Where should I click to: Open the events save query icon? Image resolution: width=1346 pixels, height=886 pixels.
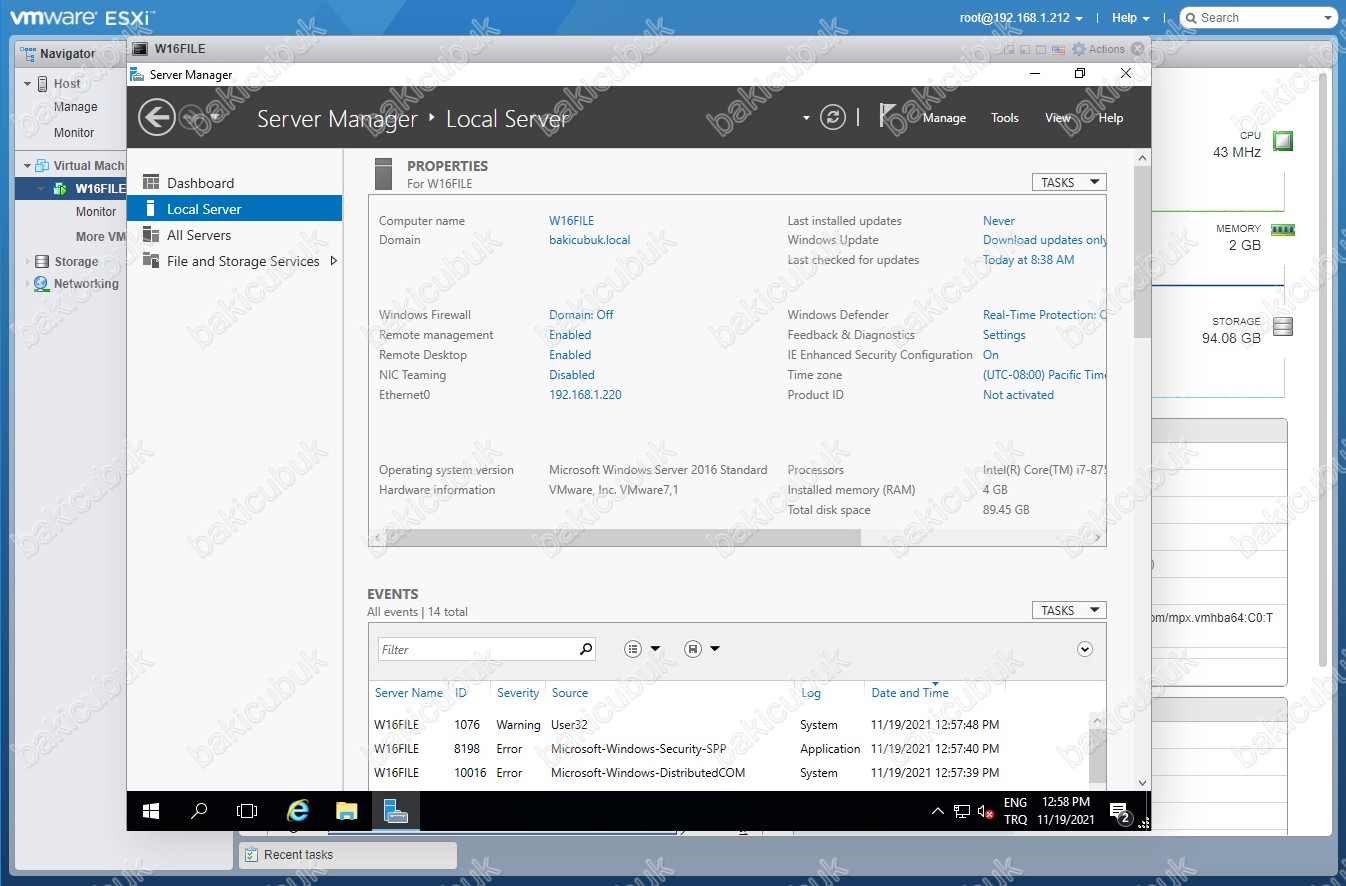coord(693,649)
